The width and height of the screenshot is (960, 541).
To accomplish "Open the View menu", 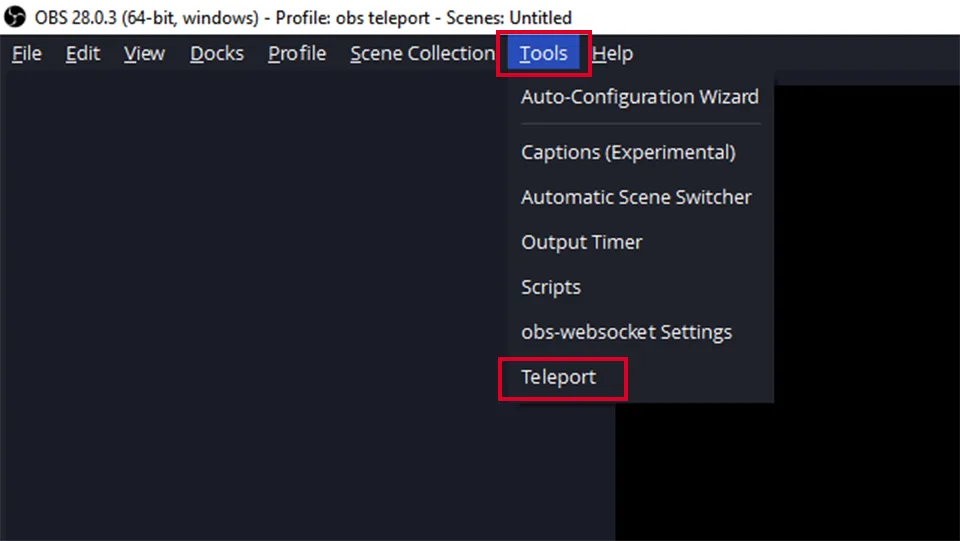I will click(x=144, y=54).
